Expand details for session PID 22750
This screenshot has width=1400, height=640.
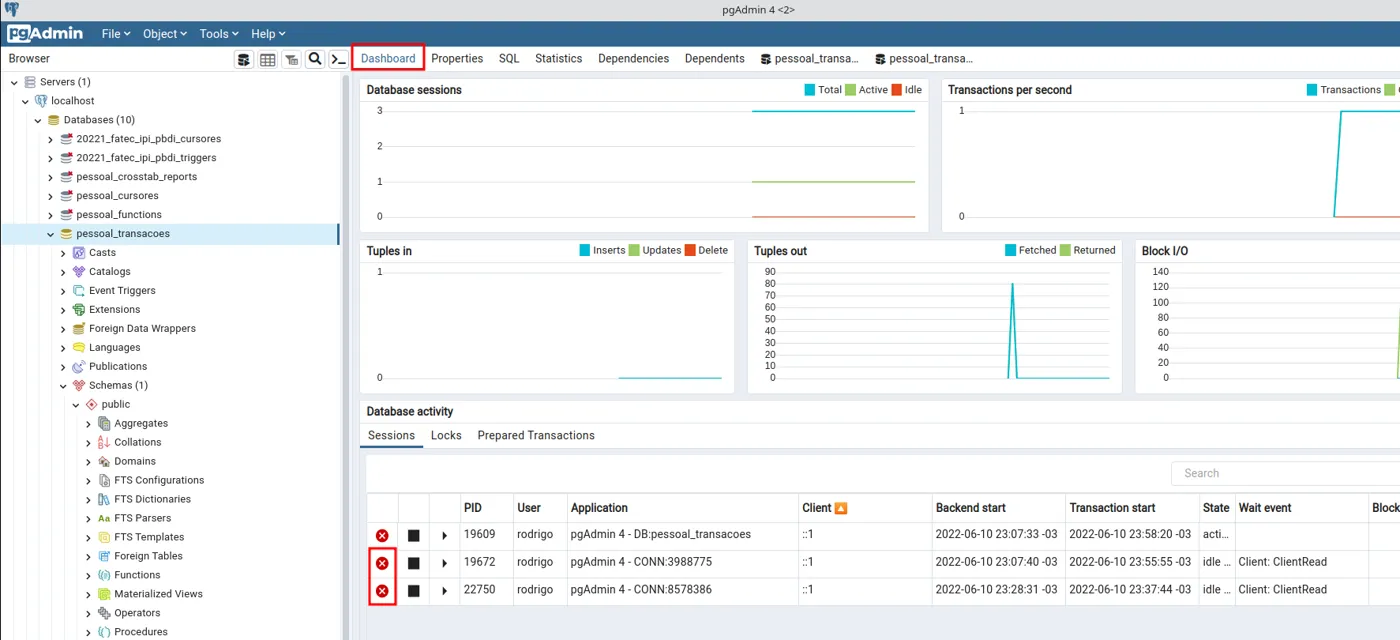pos(444,591)
